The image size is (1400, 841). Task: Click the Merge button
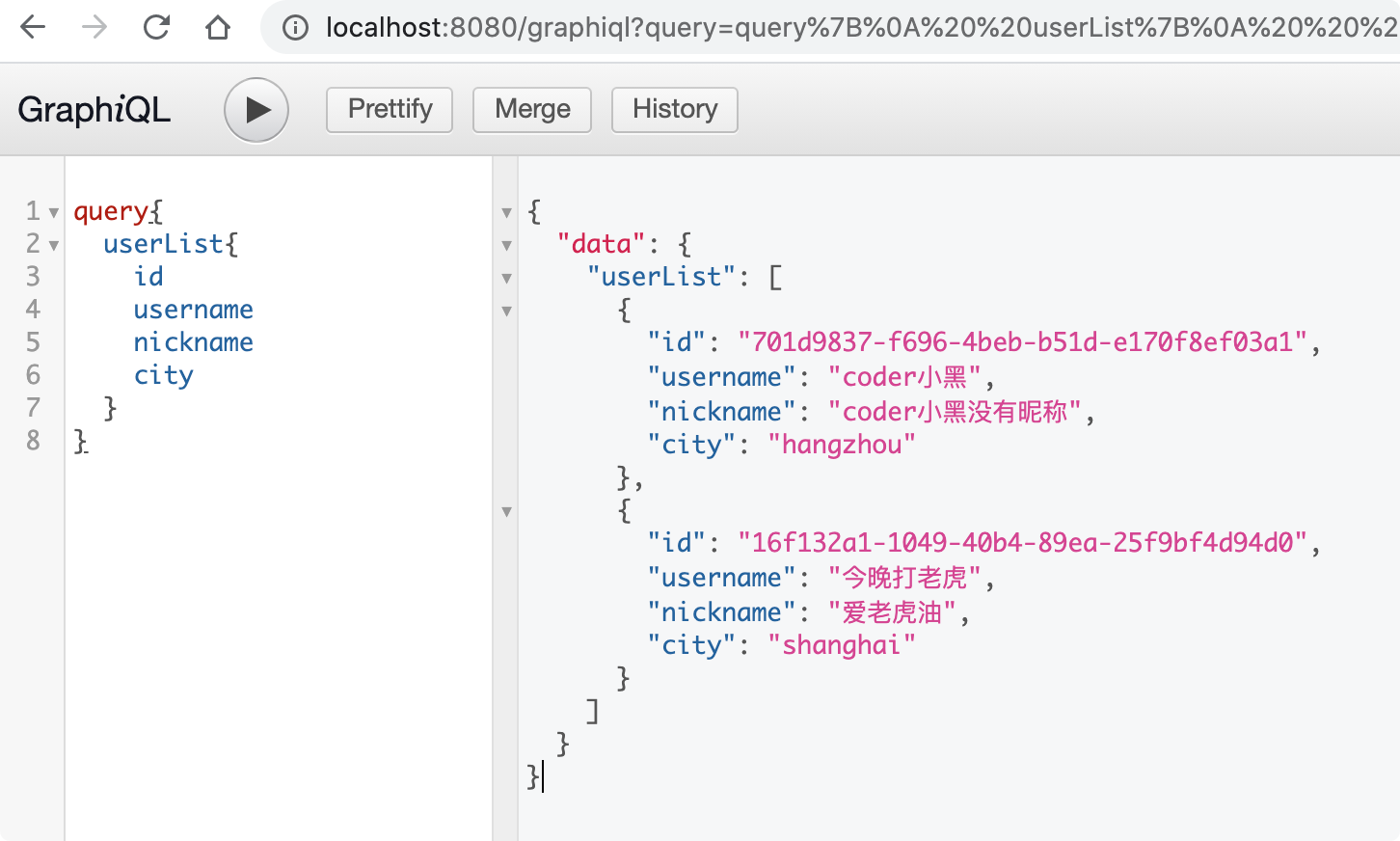[532, 109]
